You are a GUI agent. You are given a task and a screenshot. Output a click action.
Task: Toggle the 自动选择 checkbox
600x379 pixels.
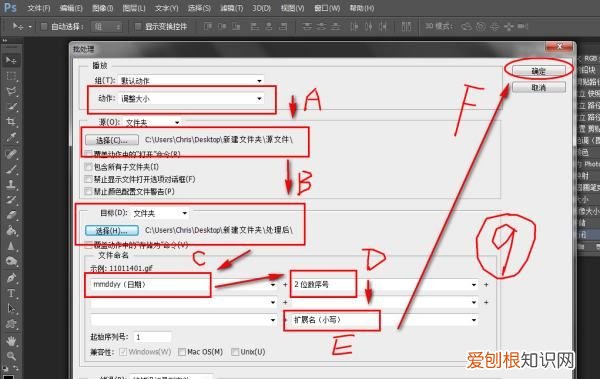point(44,26)
